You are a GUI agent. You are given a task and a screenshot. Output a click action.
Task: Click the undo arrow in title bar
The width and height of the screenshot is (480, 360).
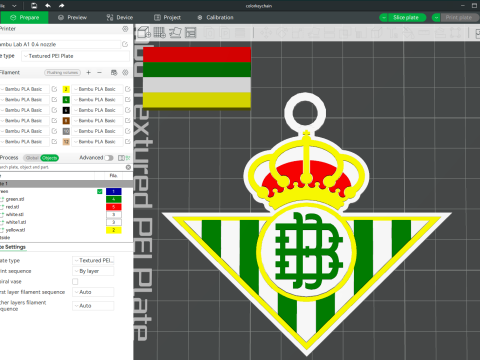pos(48,5)
